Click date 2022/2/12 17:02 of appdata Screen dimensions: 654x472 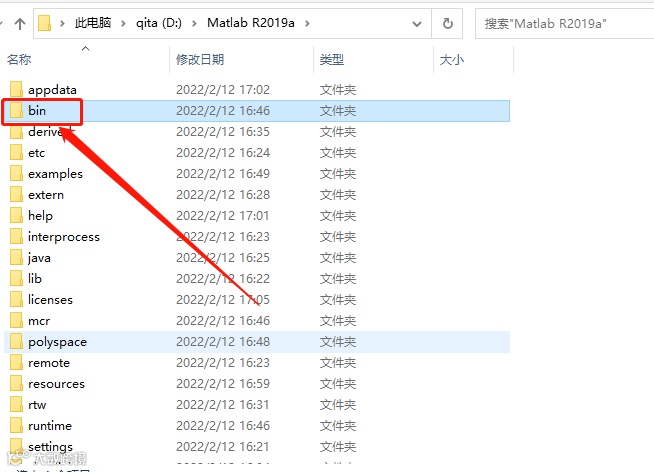coord(223,90)
